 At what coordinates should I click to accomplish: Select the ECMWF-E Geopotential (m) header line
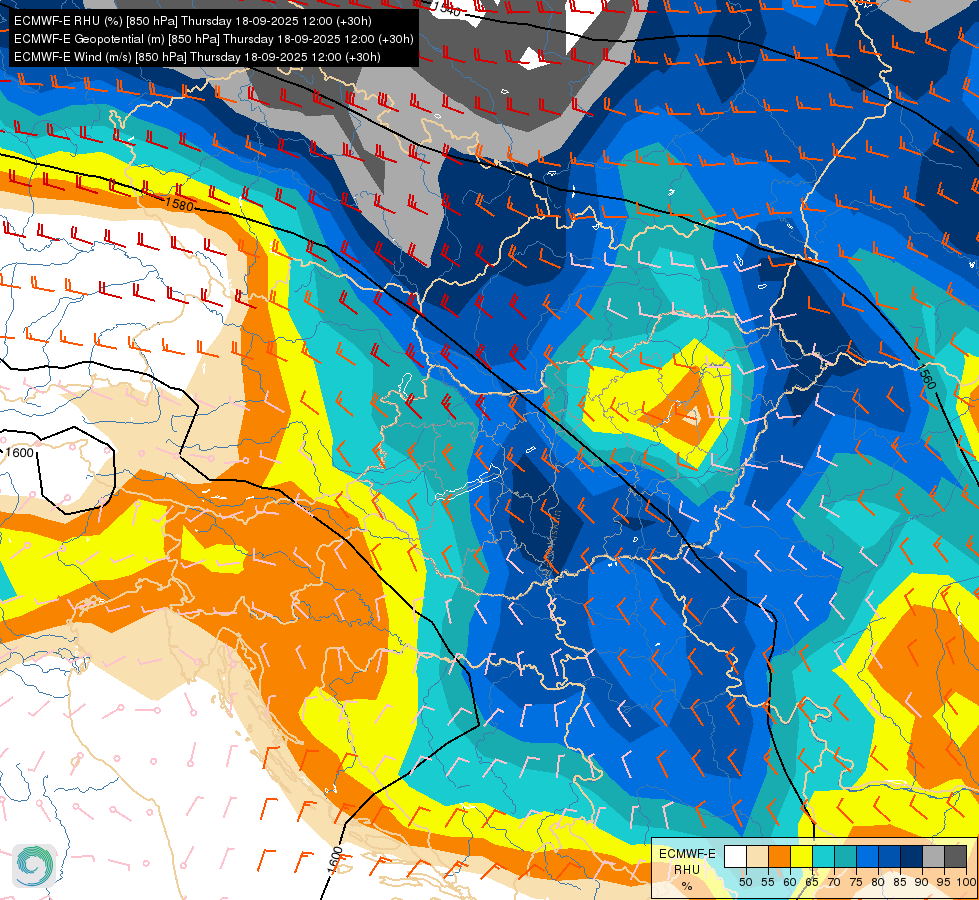(214, 39)
